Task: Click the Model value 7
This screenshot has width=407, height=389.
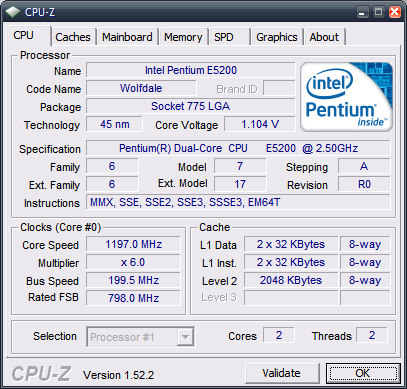Action: 240,166
